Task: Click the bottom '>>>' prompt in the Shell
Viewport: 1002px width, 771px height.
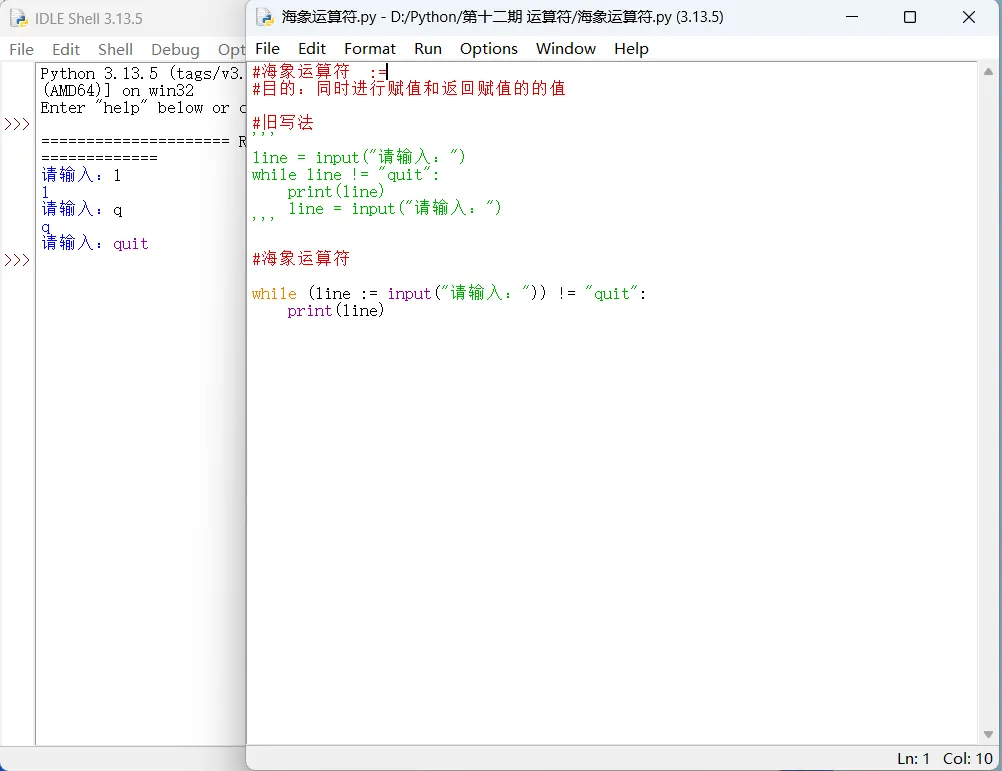Action: pyautogui.click(x=17, y=260)
